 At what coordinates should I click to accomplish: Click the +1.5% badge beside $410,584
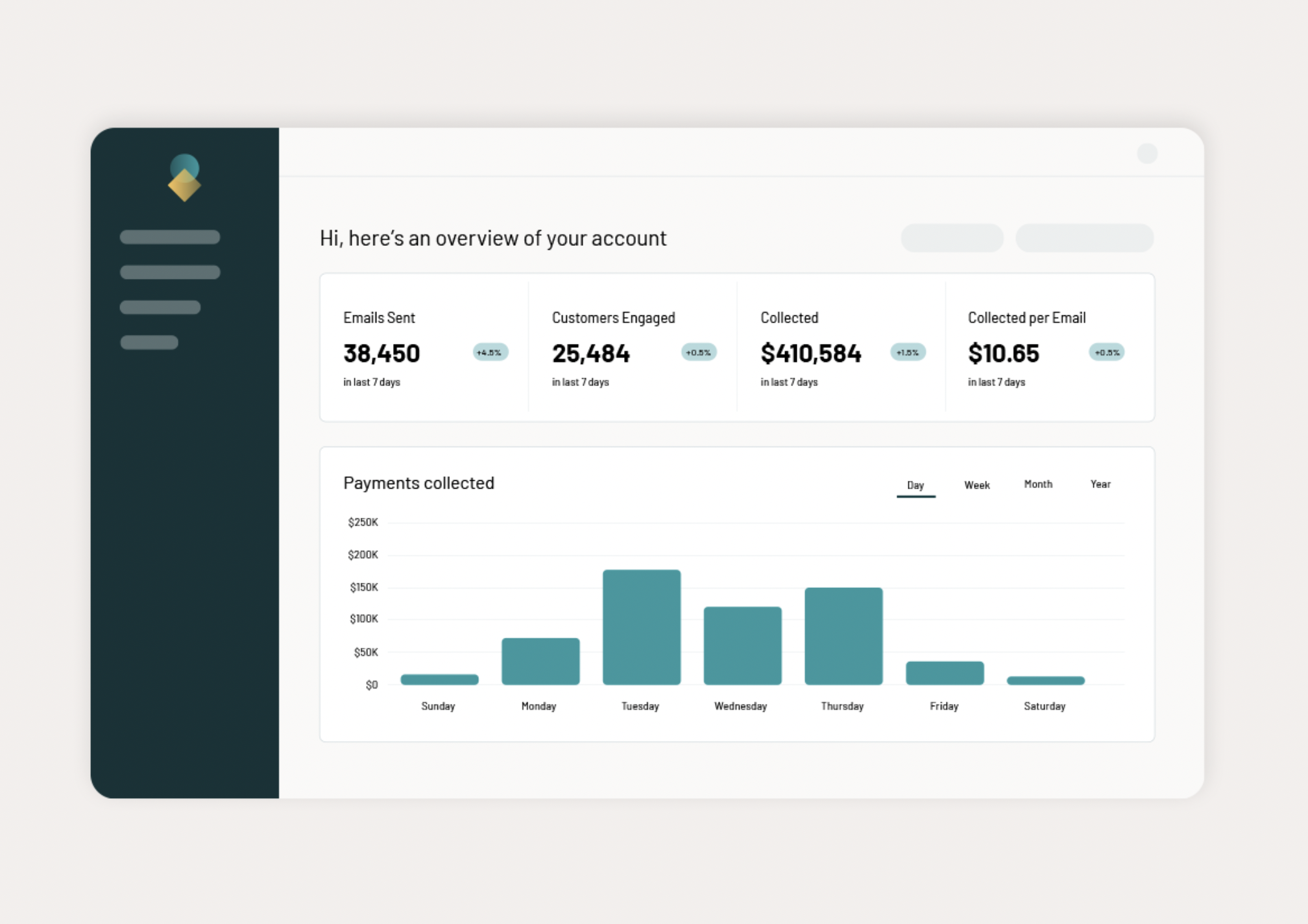click(x=908, y=352)
